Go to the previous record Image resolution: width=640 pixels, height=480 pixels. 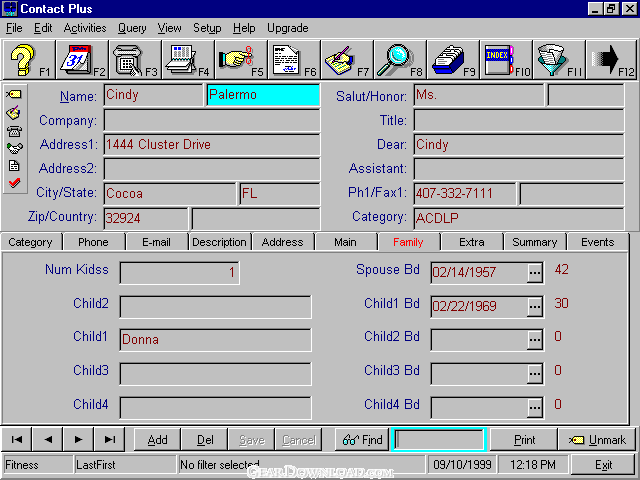(48, 440)
